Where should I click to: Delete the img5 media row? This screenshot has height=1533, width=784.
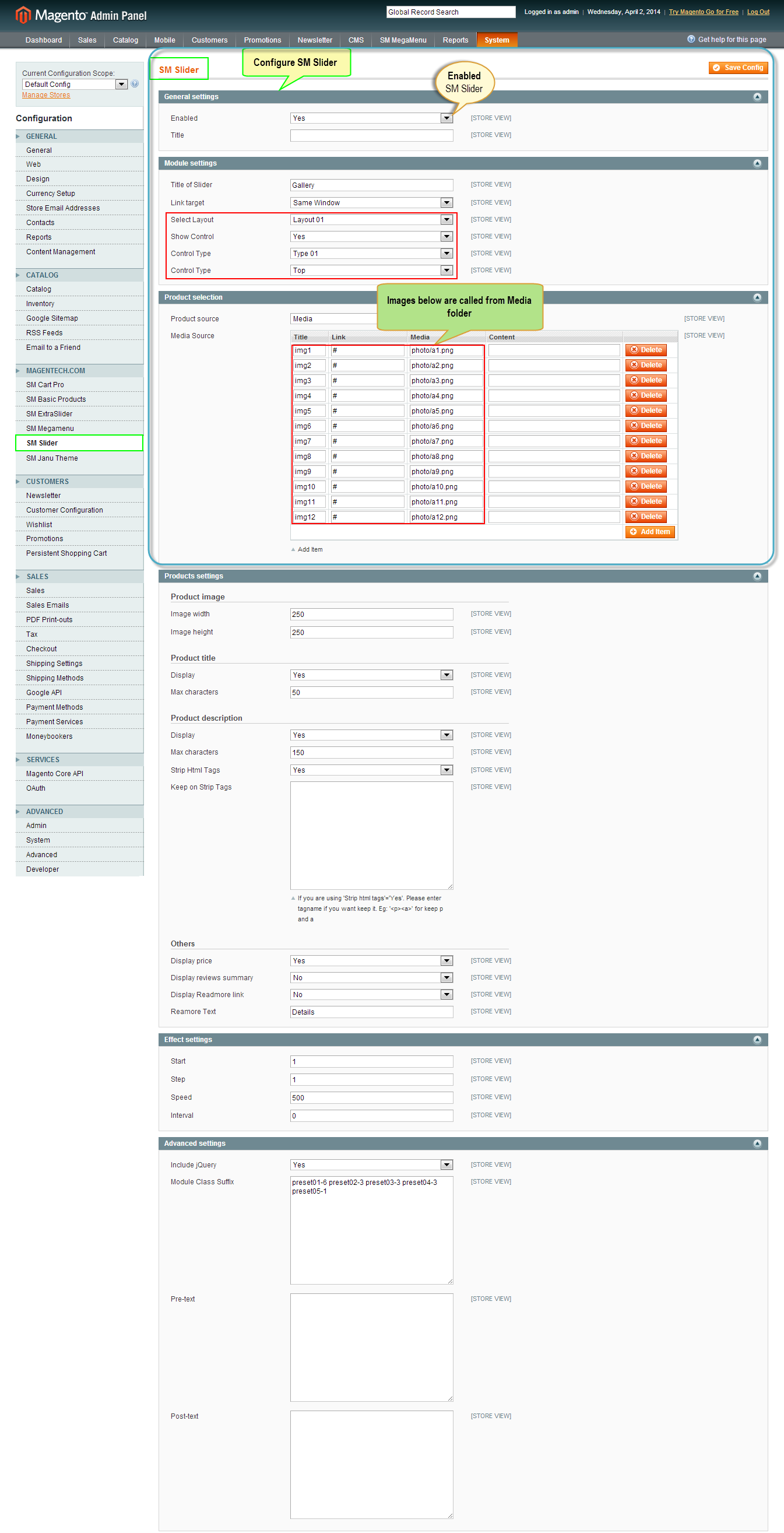pos(645,411)
